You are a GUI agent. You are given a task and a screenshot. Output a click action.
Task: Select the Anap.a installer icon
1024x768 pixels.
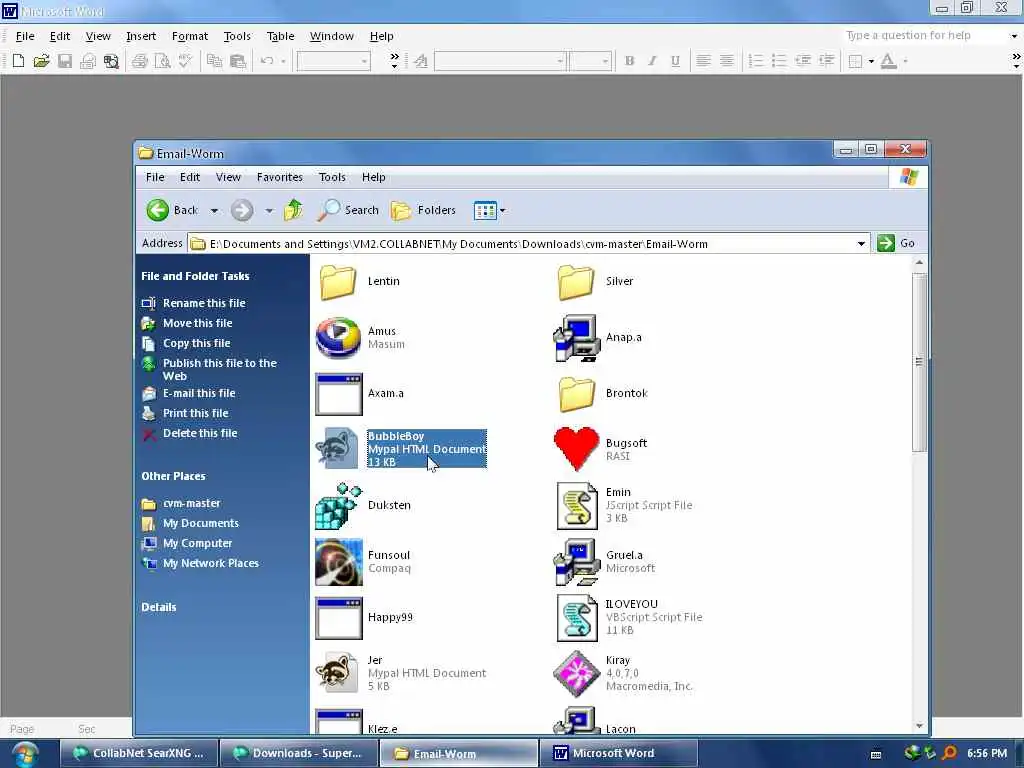[576, 338]
